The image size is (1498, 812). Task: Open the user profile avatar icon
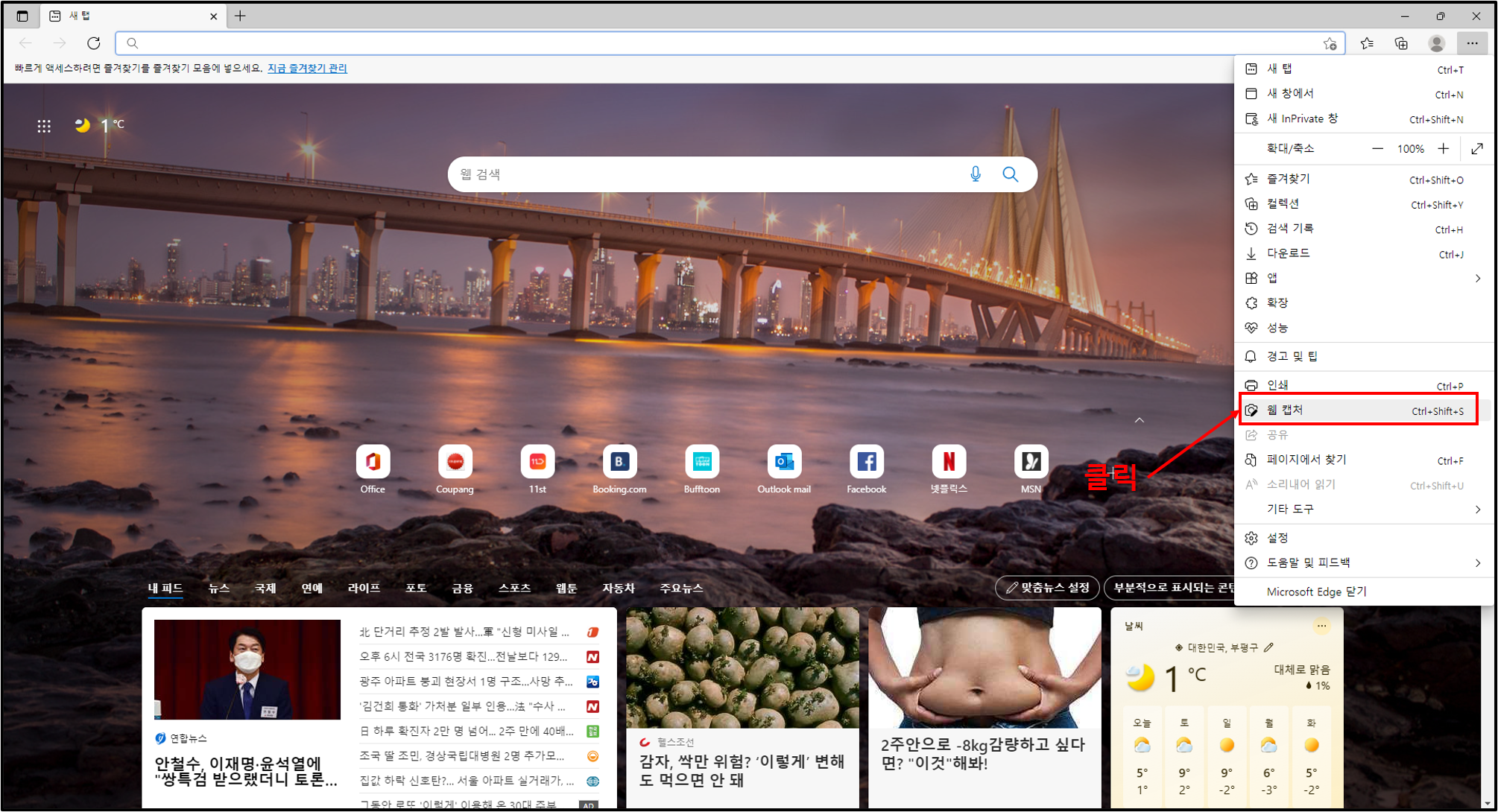[1436, 43]
